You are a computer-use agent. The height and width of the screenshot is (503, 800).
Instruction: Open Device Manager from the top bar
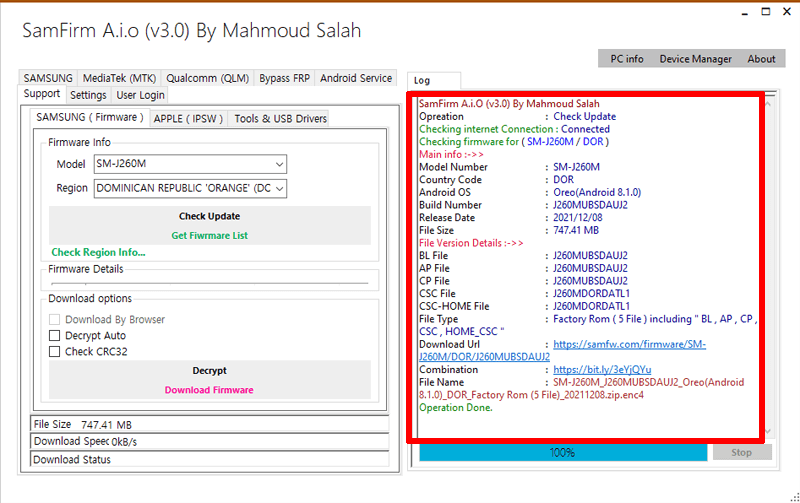pos(695,59)
